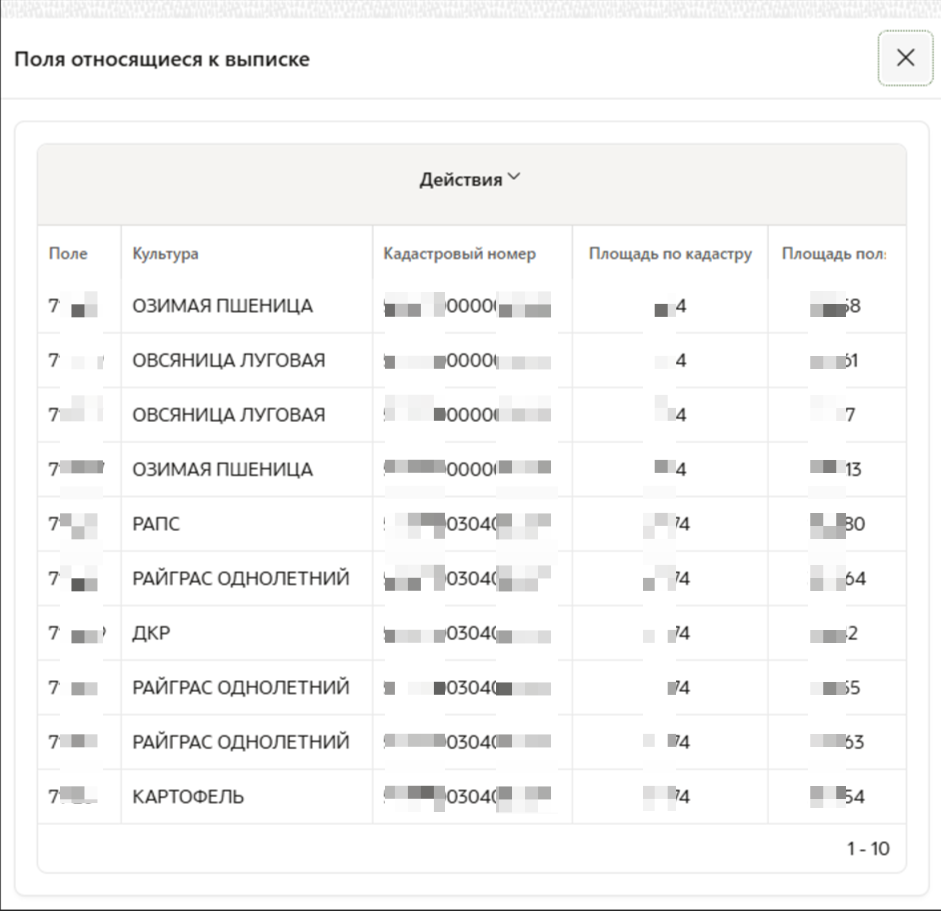Select the lower ОЗИМАЯ ПШЕНИЦА cell

[222, 470]
